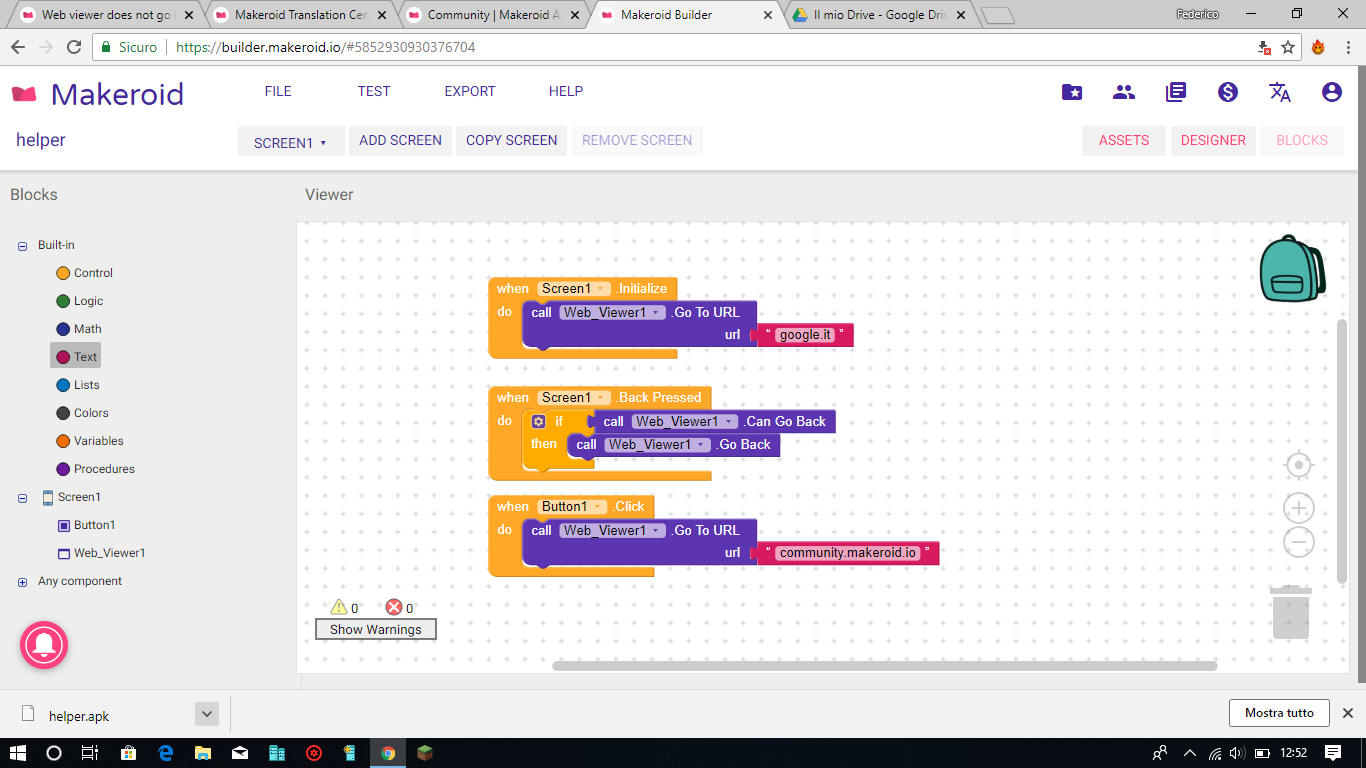1366x768 pixels.
Task: Open the dollar donate icon
Action: pos(1227,92)
